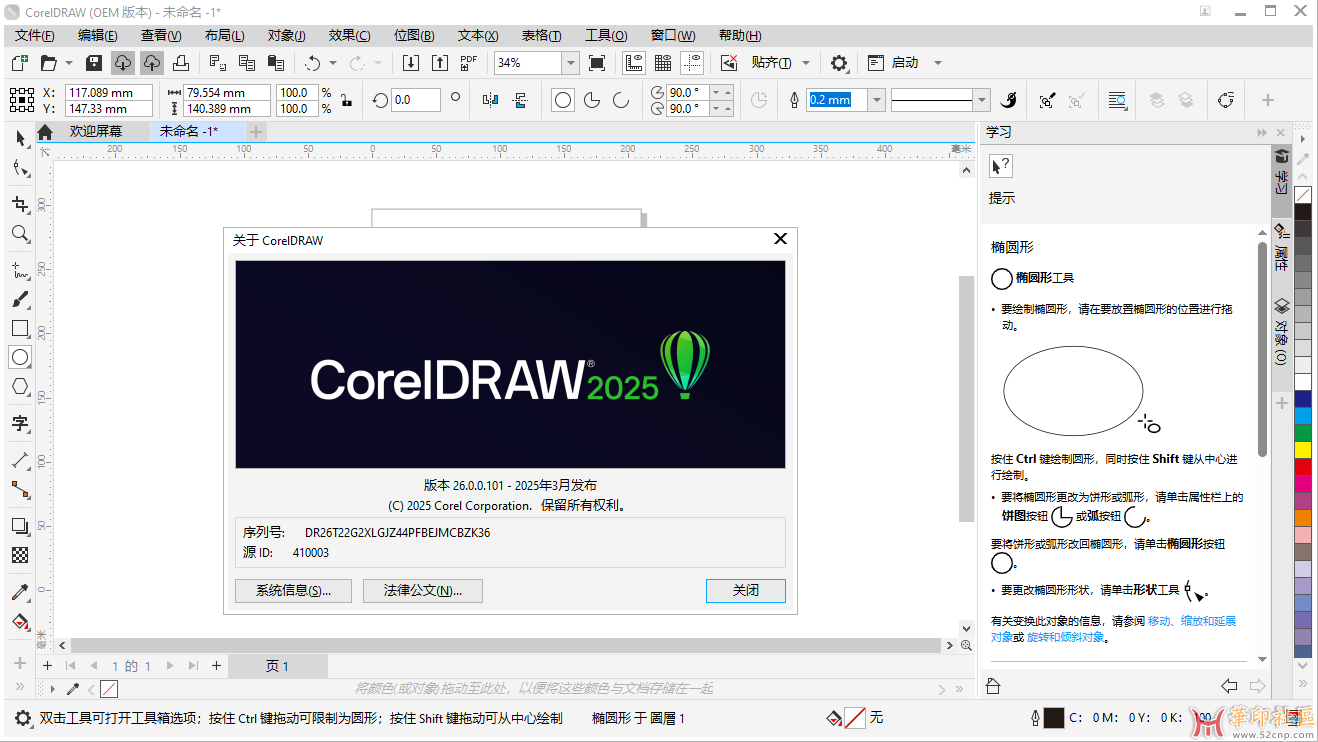Select the Pick tool in the toolbox
The image size is (1318, 742).
(20, 138)
